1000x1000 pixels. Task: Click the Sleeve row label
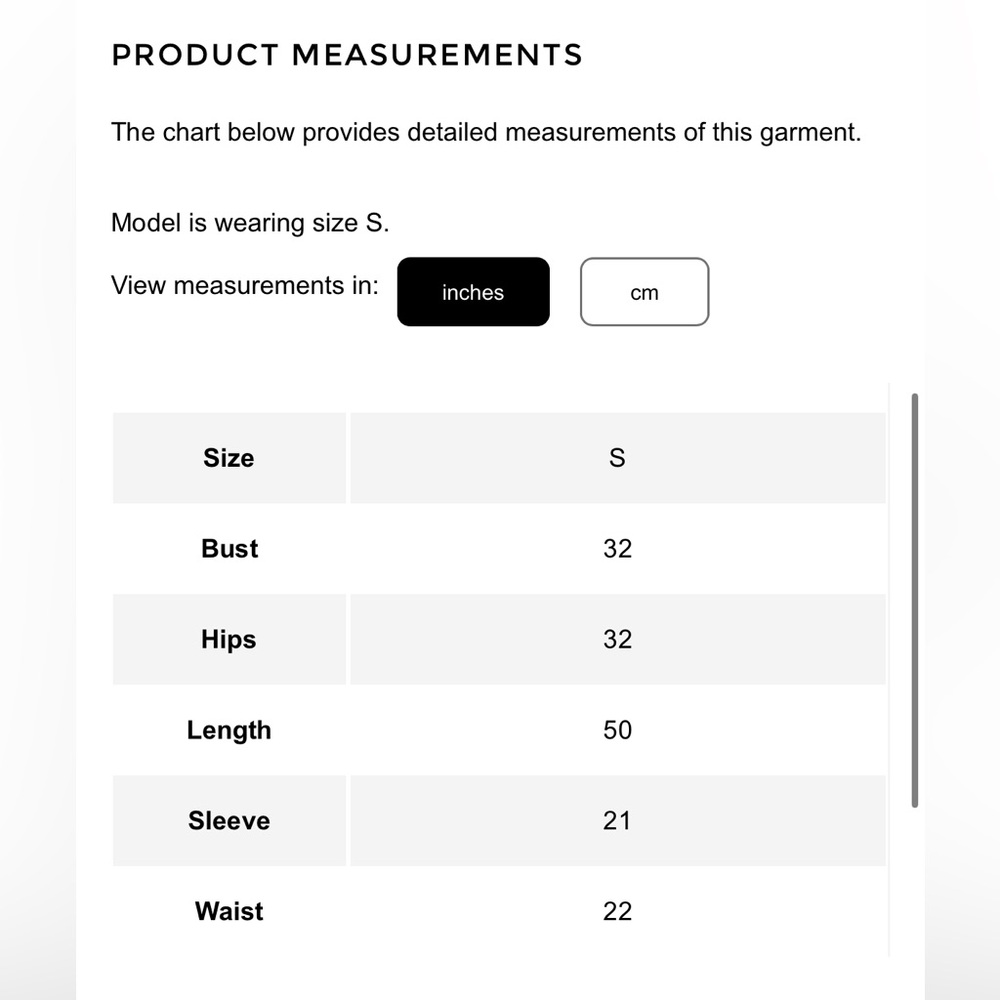pos(229,821)
